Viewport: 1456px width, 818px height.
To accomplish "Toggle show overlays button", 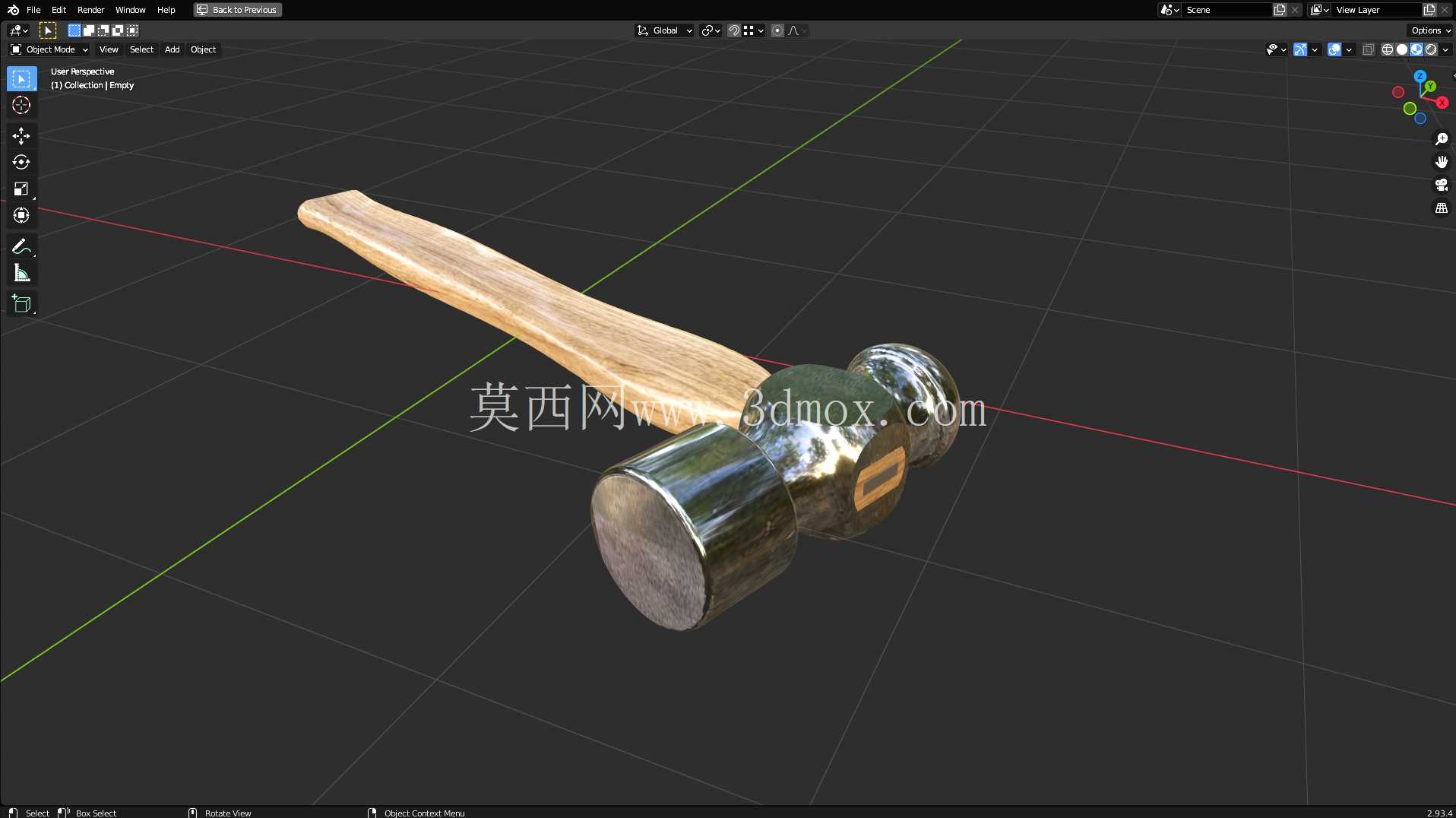I will (x=1334, y=49).
